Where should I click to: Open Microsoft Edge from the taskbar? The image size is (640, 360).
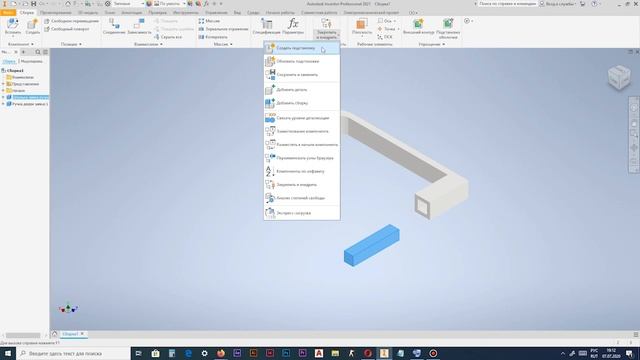coord(188,353)
